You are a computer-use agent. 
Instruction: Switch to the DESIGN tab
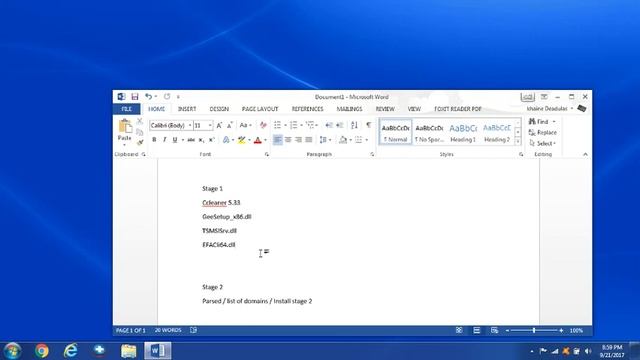(x=219, y=109)
